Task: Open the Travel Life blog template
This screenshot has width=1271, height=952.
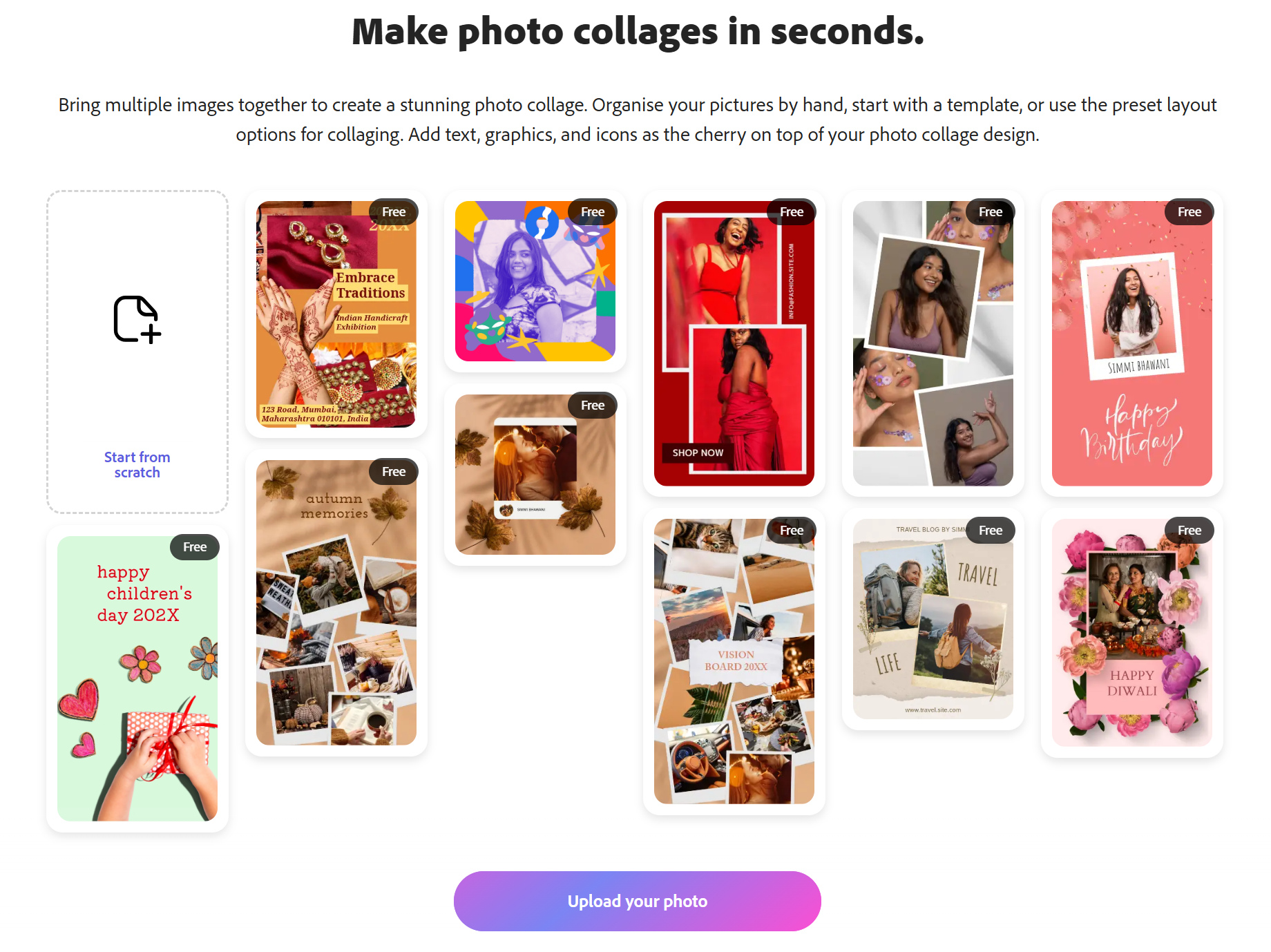Action: 933,619
